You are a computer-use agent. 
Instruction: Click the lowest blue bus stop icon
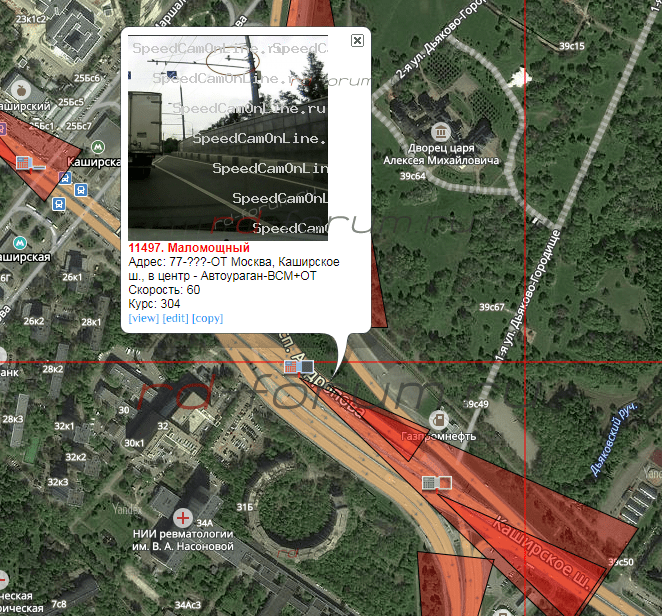pyautogui.click(x=59, y=204)
